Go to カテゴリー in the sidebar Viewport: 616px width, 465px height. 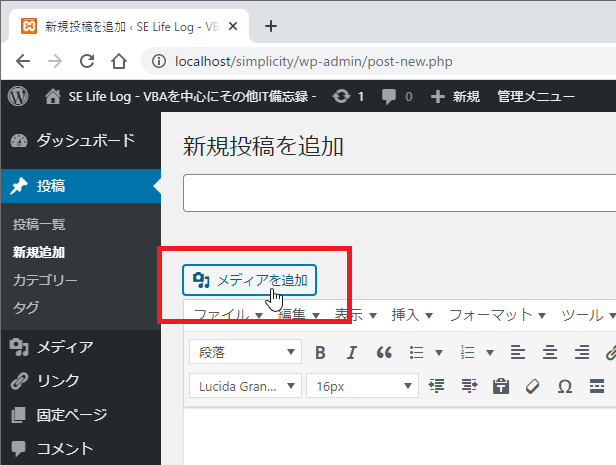45,280
